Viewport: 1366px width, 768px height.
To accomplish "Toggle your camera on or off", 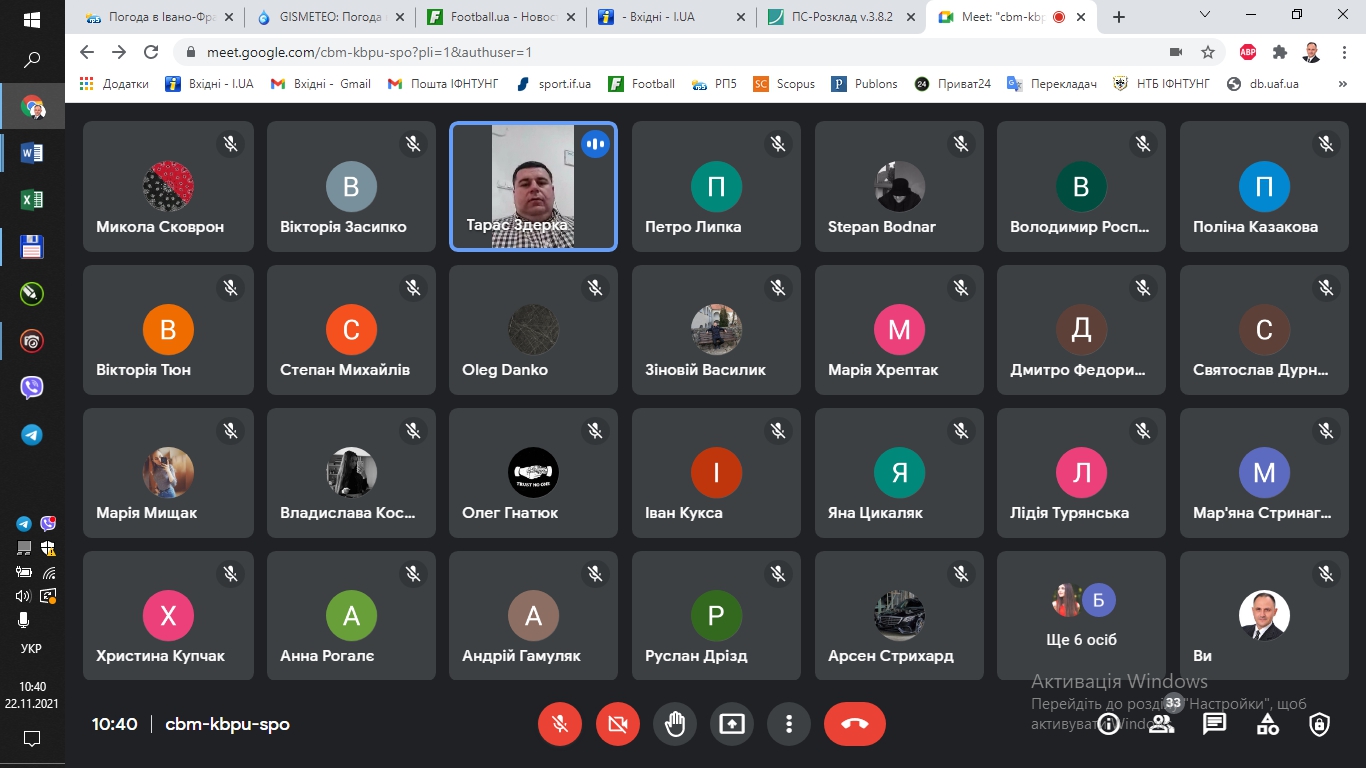I will click(617, 723).
